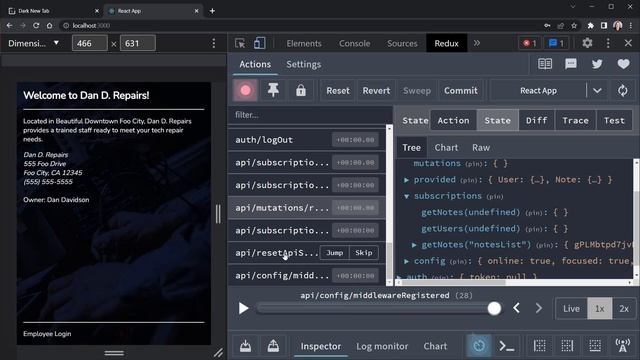The height and width of the screenshot is (360, 640).
Task: Open the Trace inspector tab
Action: tap(575, 120)
